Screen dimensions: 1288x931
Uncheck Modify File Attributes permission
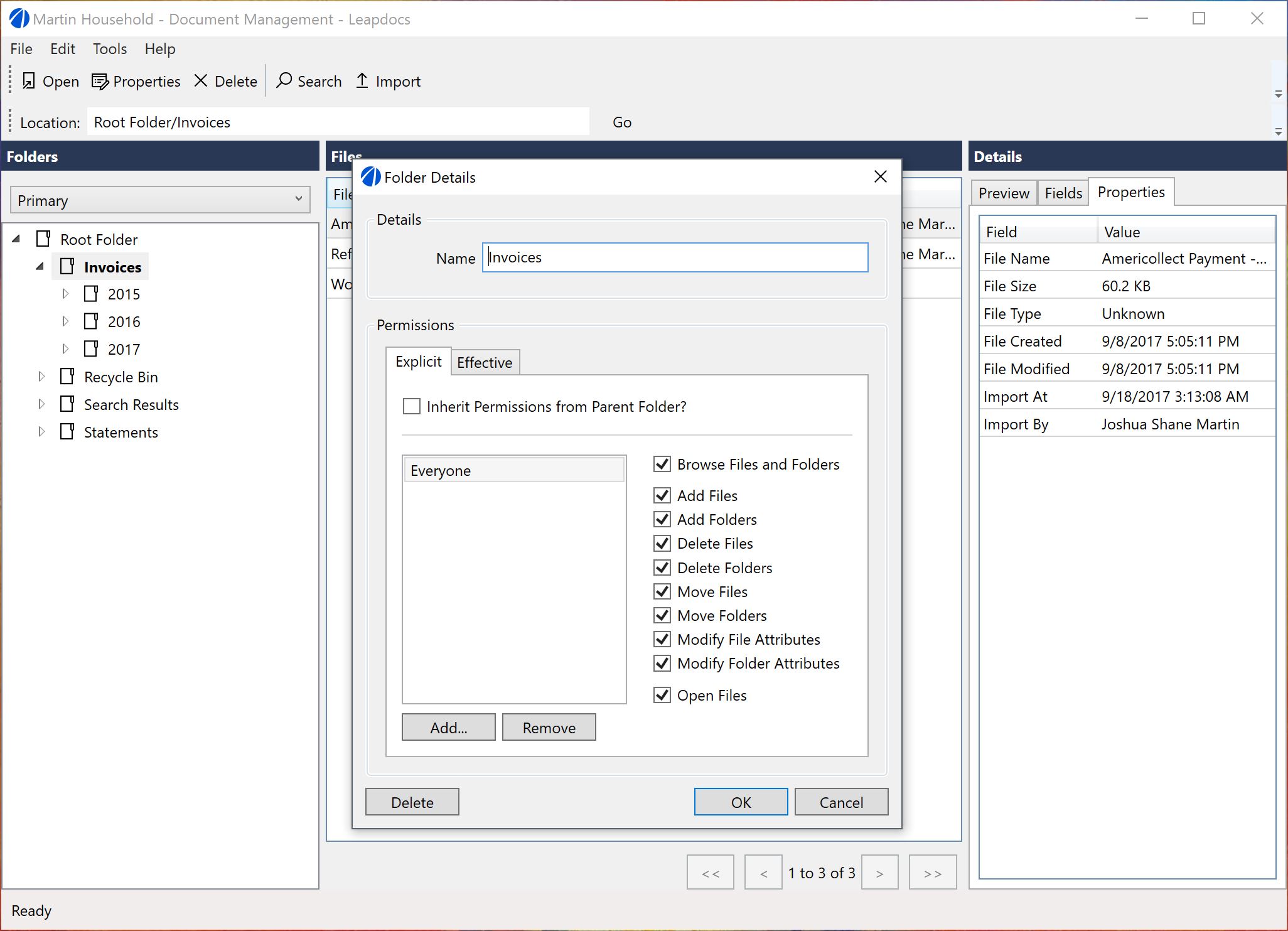point(662,640)
